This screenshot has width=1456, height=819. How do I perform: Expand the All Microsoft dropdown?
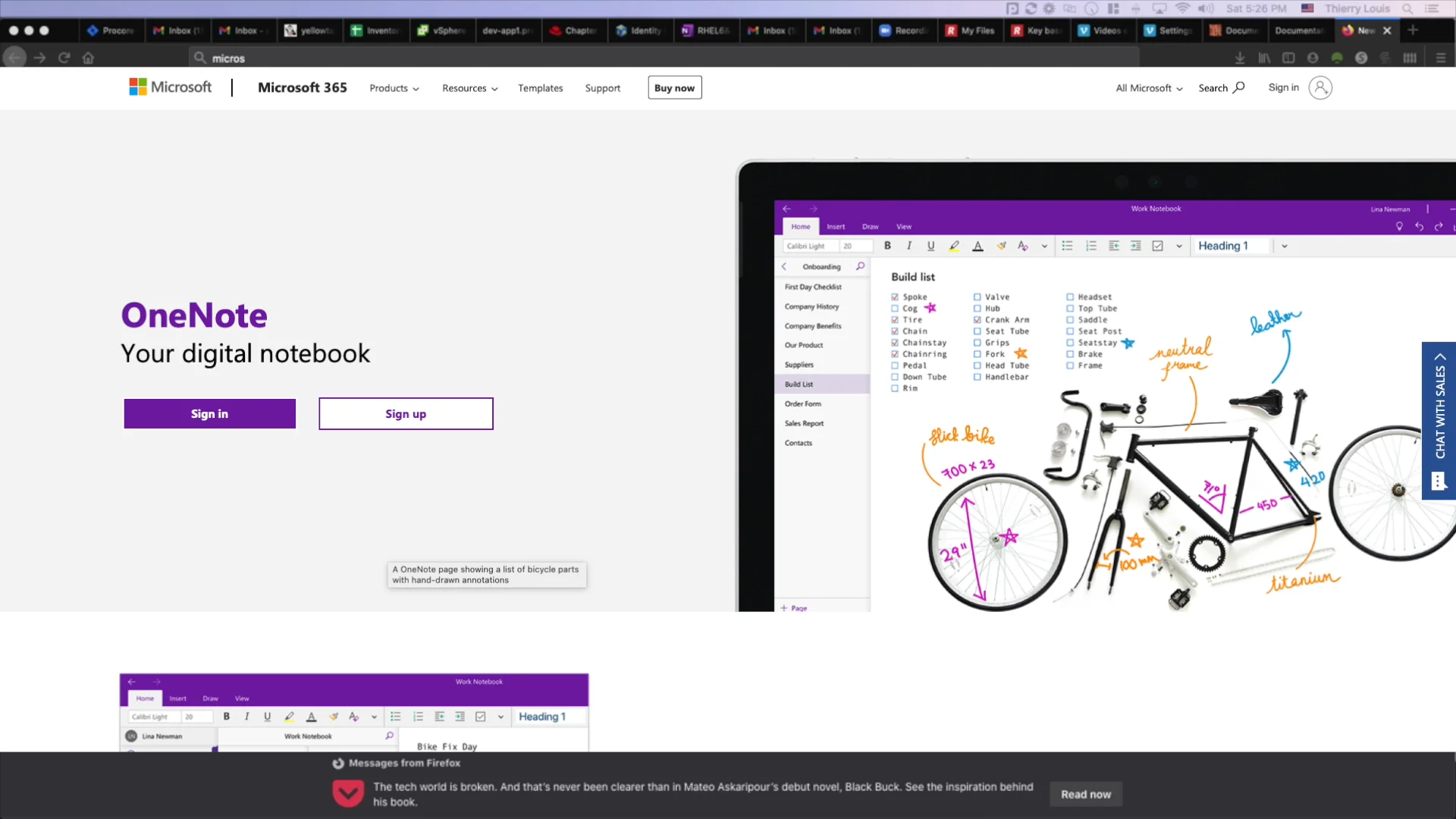point(1147,88)
